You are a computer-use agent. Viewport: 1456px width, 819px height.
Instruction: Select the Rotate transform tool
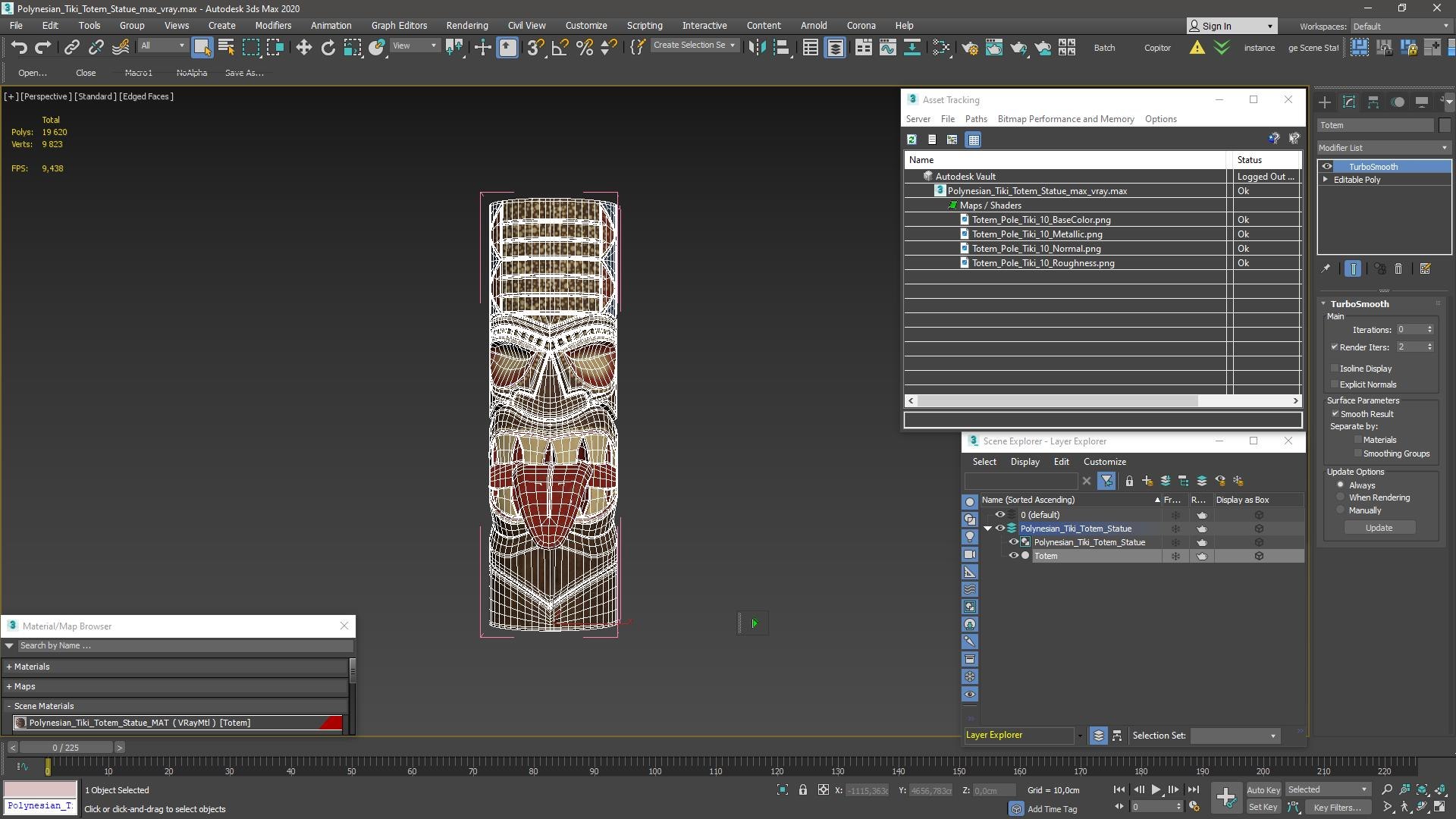click(328, 48)
